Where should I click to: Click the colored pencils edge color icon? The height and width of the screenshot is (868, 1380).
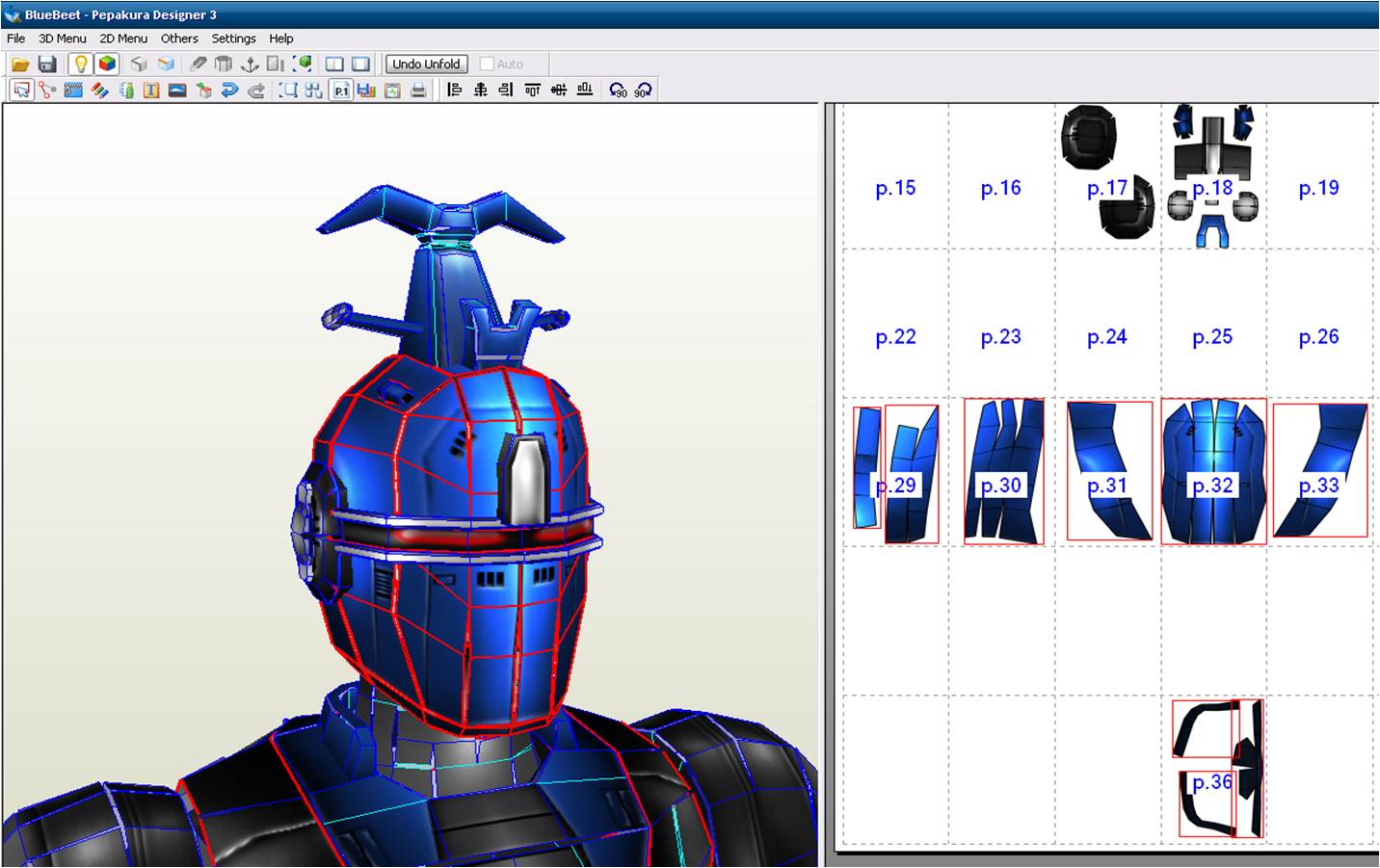pos(99,91)
